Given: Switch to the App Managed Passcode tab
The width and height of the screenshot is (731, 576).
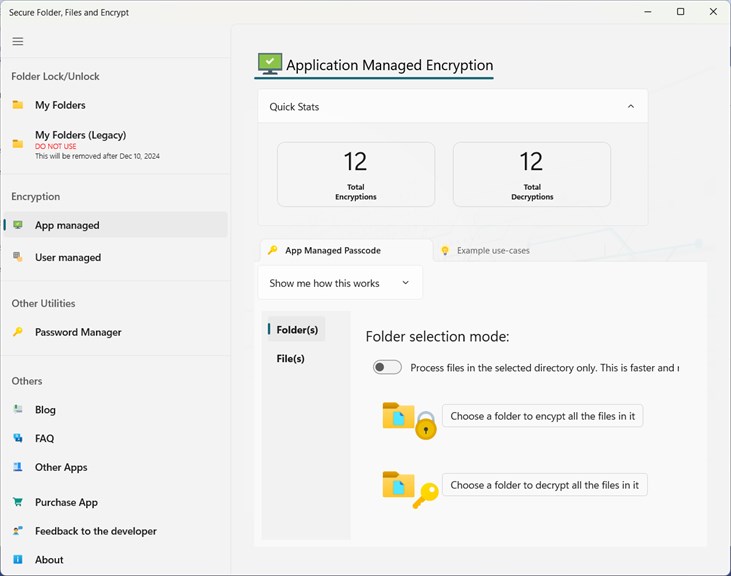Looking at the screenshot, I should (x=346, y=251).
